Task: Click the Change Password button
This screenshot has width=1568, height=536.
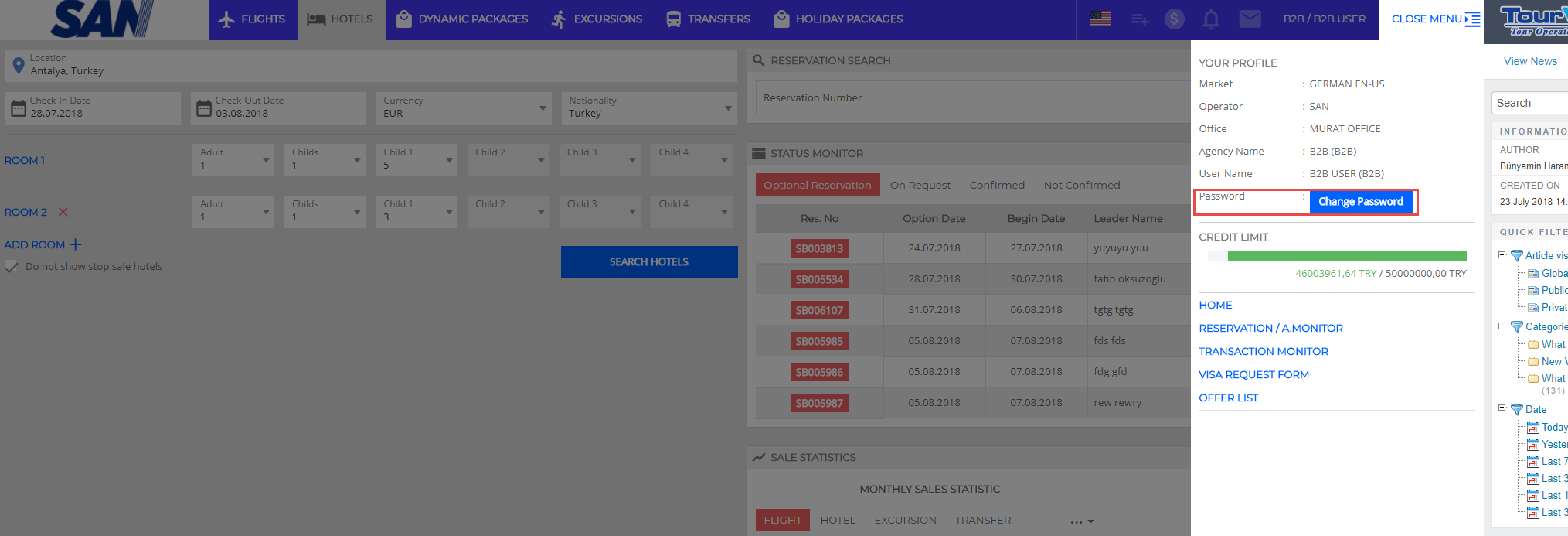Action: pyautogui.click(x=1360, y=202)
